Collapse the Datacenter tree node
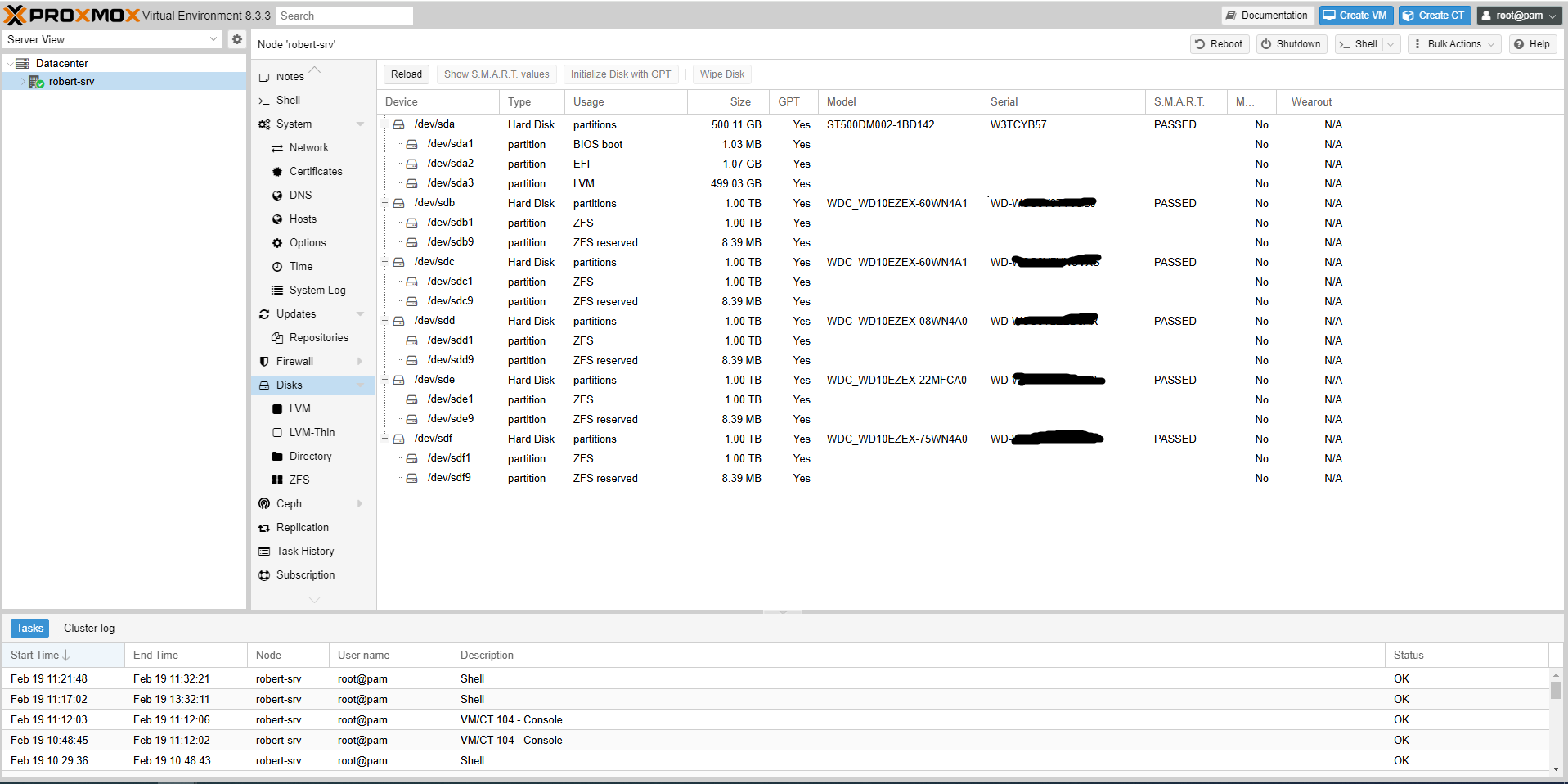 (10, 64)
